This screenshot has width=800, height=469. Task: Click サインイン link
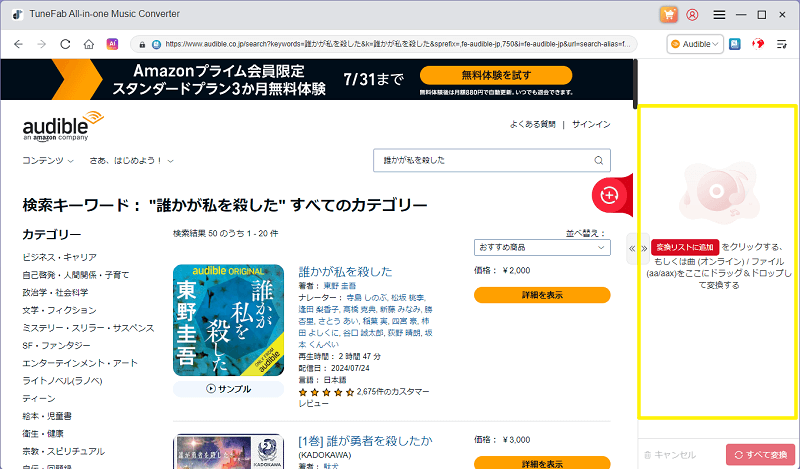[592, 124]
